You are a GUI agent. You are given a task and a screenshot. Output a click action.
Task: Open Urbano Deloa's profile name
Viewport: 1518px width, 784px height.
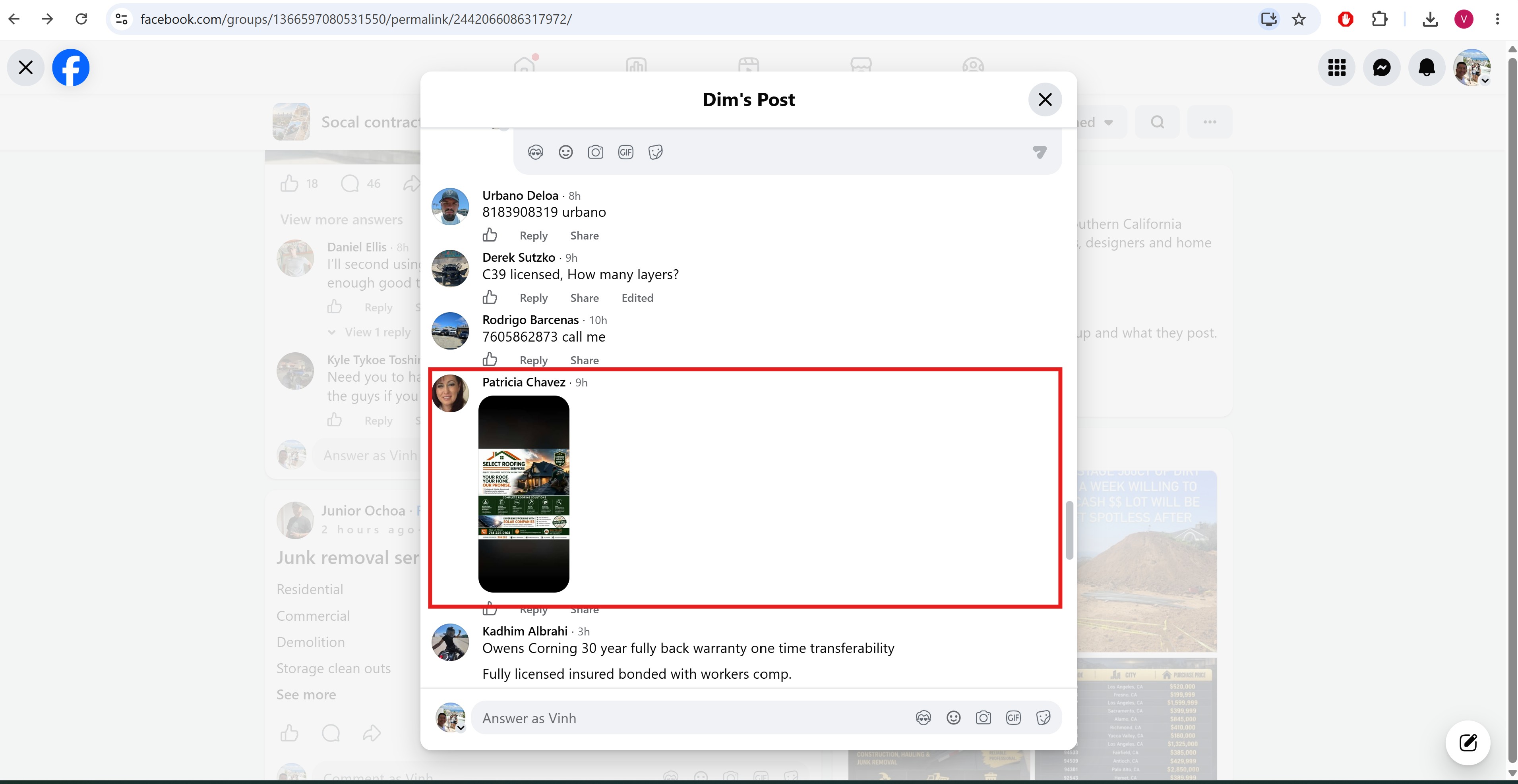520,195
